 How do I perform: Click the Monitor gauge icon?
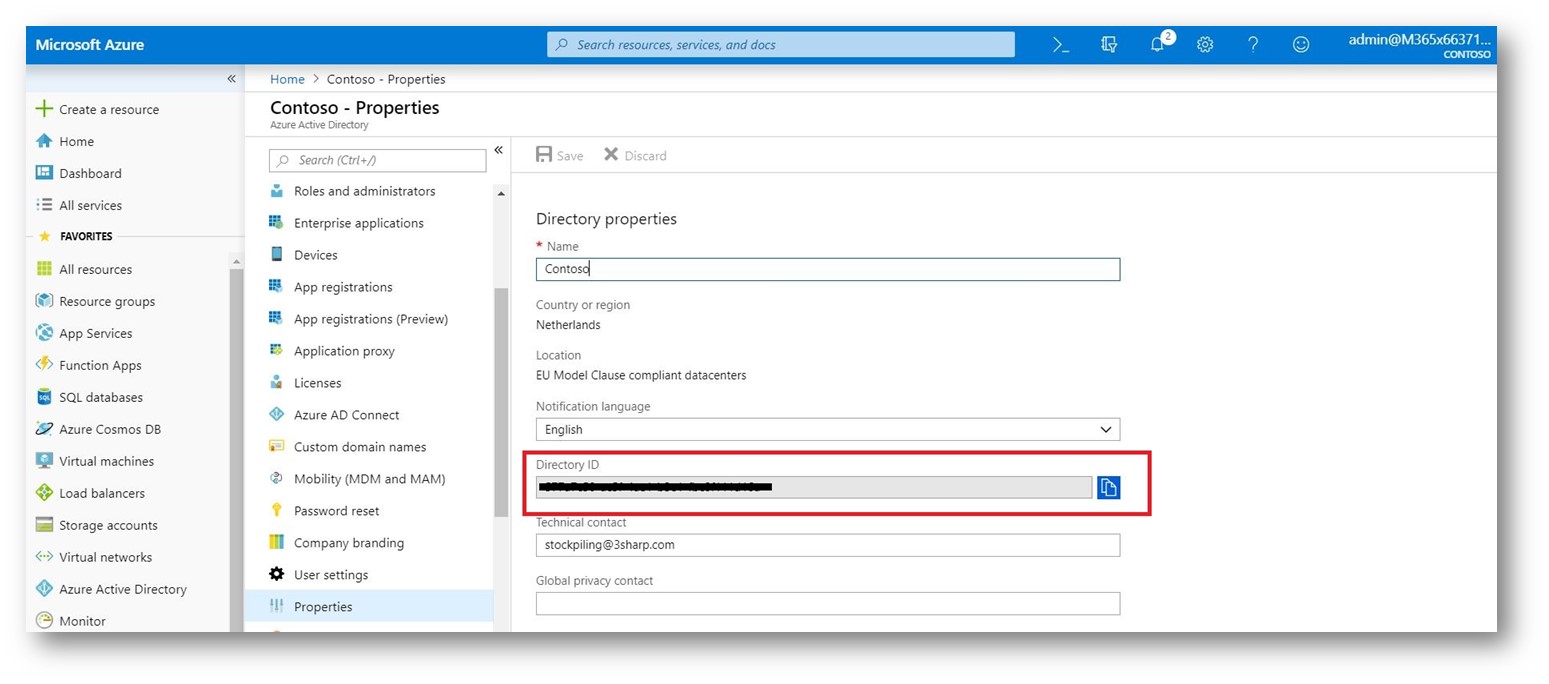pyautogui.click(x=44, y=621)
